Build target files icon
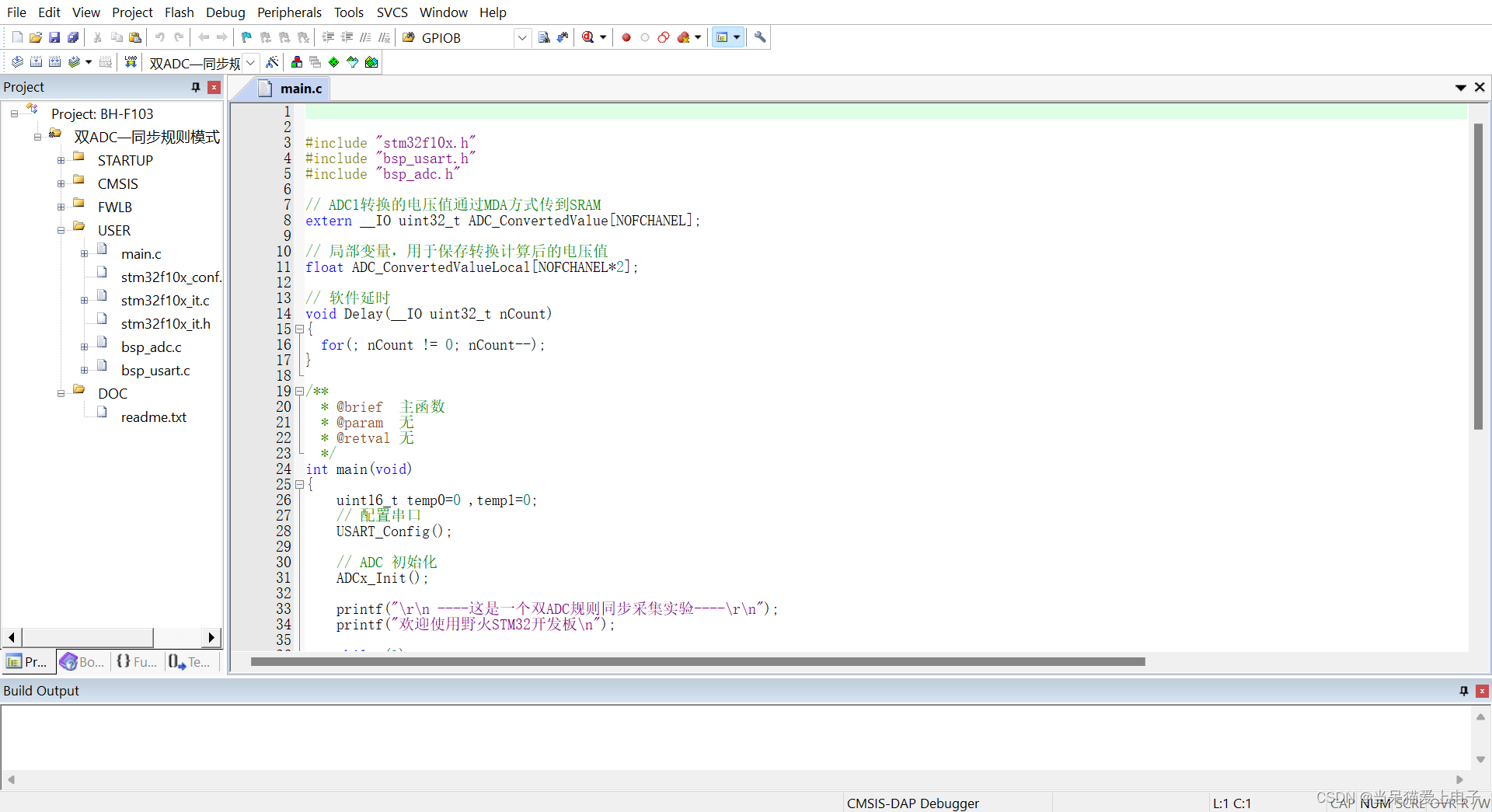 click(36, 62)
